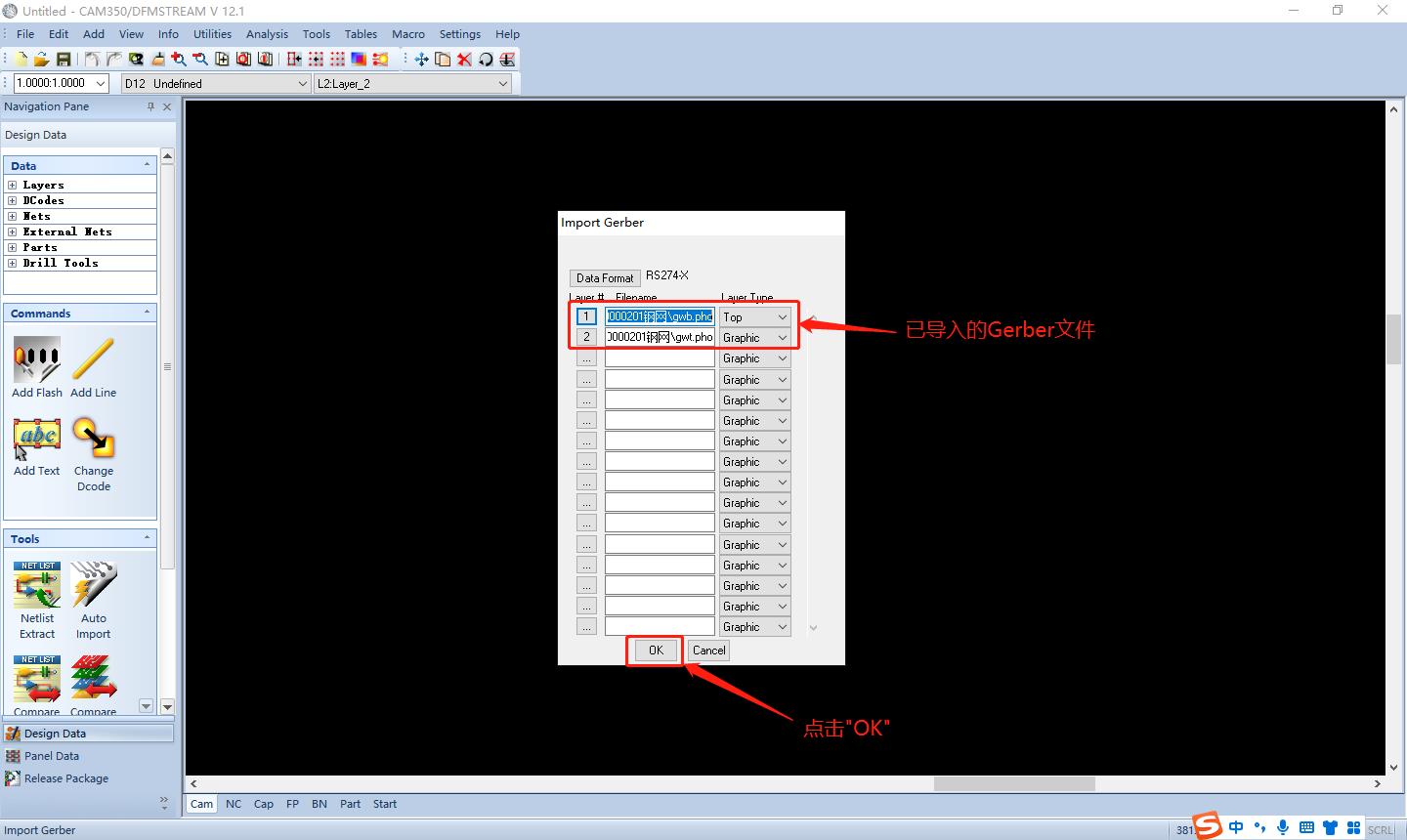Click the Move toolbar icon
Image resolution: width=1407 pixels, height=840 pixels.
(421, 60)
